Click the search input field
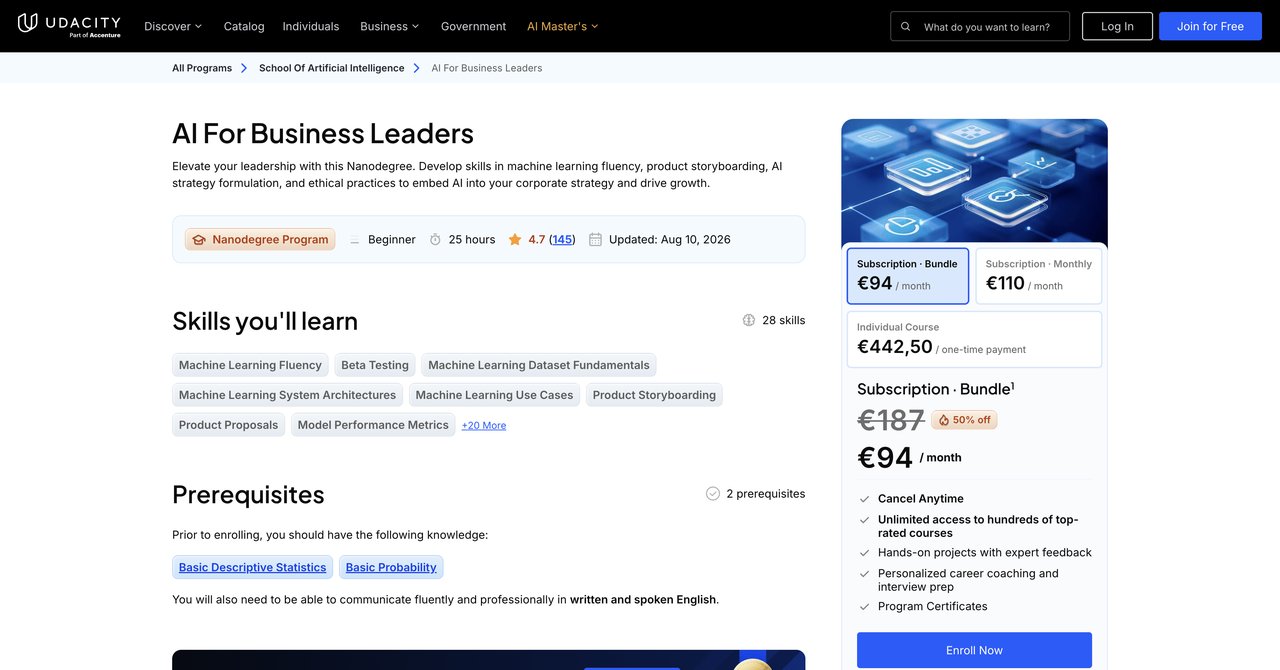This screenshot has height=670, width=1280. 980,26
